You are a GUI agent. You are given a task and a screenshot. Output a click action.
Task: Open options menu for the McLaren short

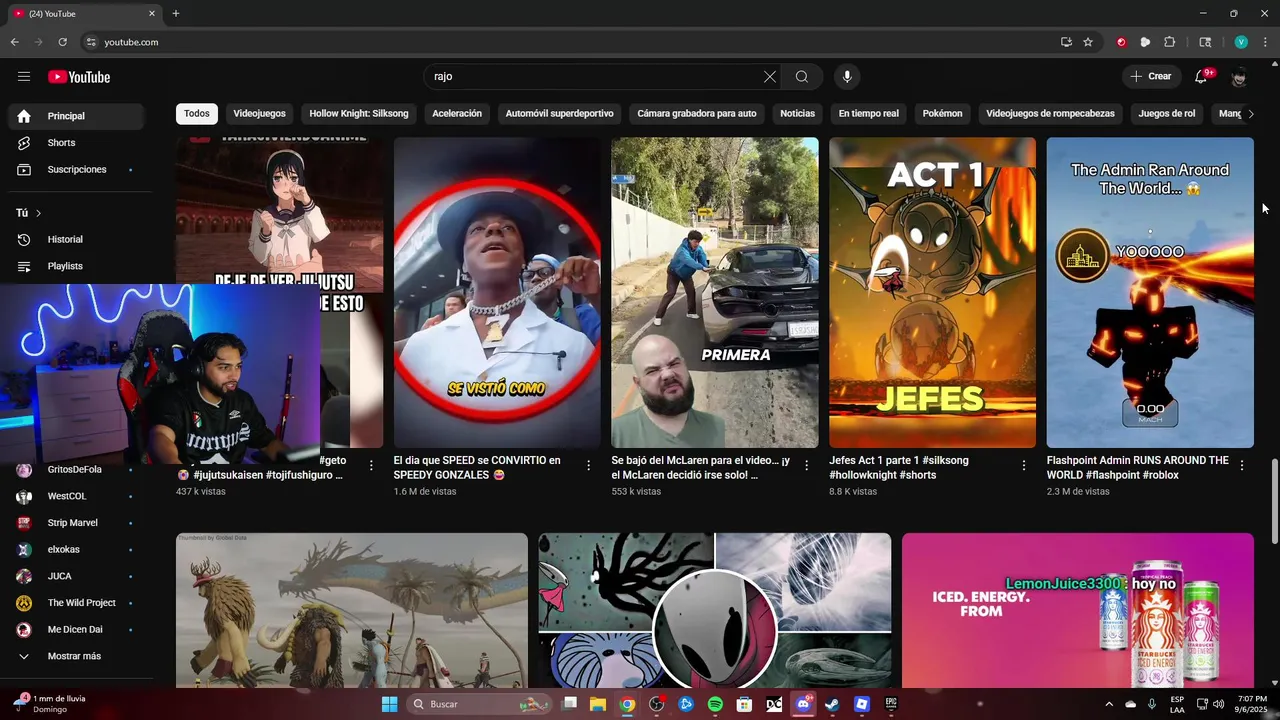pos(807,465)
